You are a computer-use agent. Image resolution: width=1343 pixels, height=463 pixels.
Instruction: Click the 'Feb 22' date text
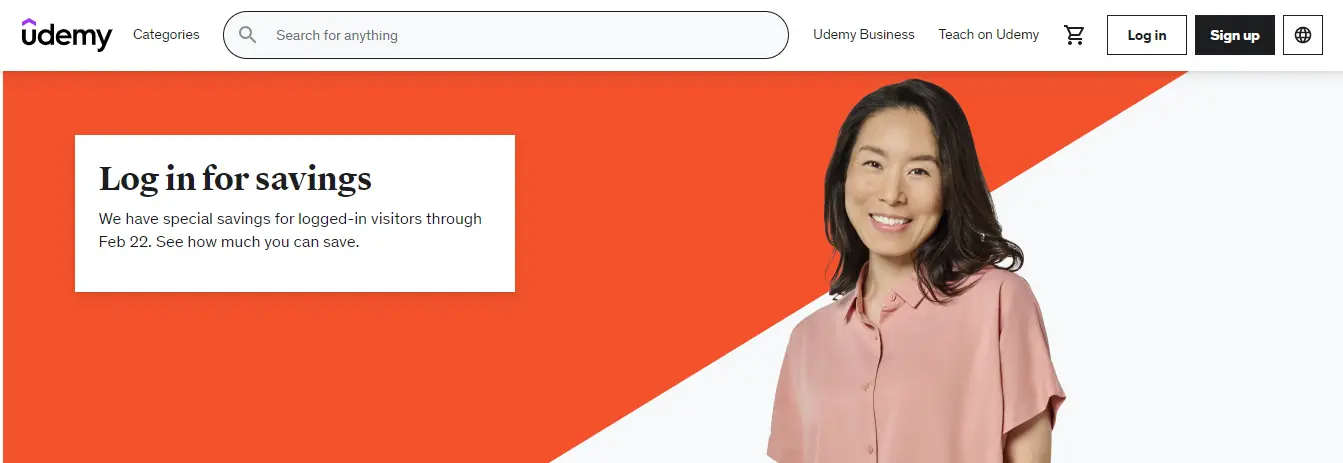click(122, 242)
